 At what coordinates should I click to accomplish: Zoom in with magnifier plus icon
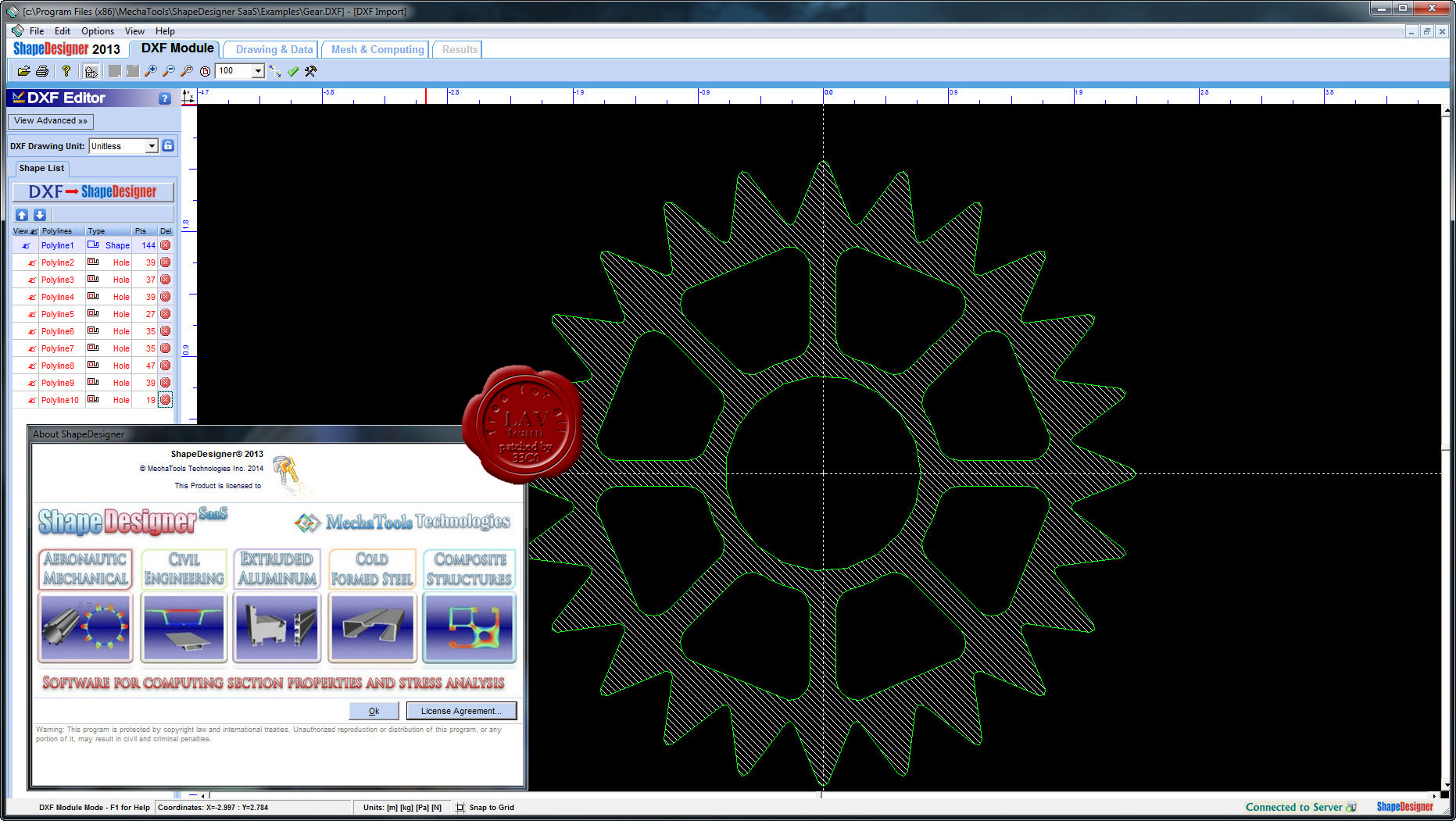(151, 71)
